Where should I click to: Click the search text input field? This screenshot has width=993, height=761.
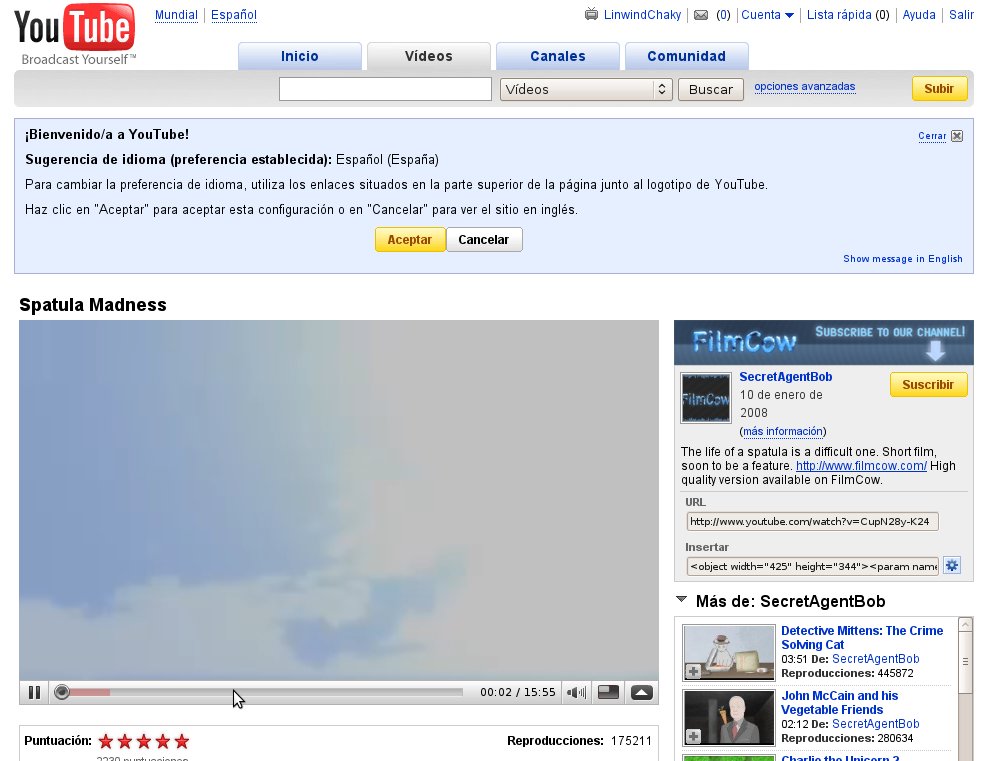point(385,89)
